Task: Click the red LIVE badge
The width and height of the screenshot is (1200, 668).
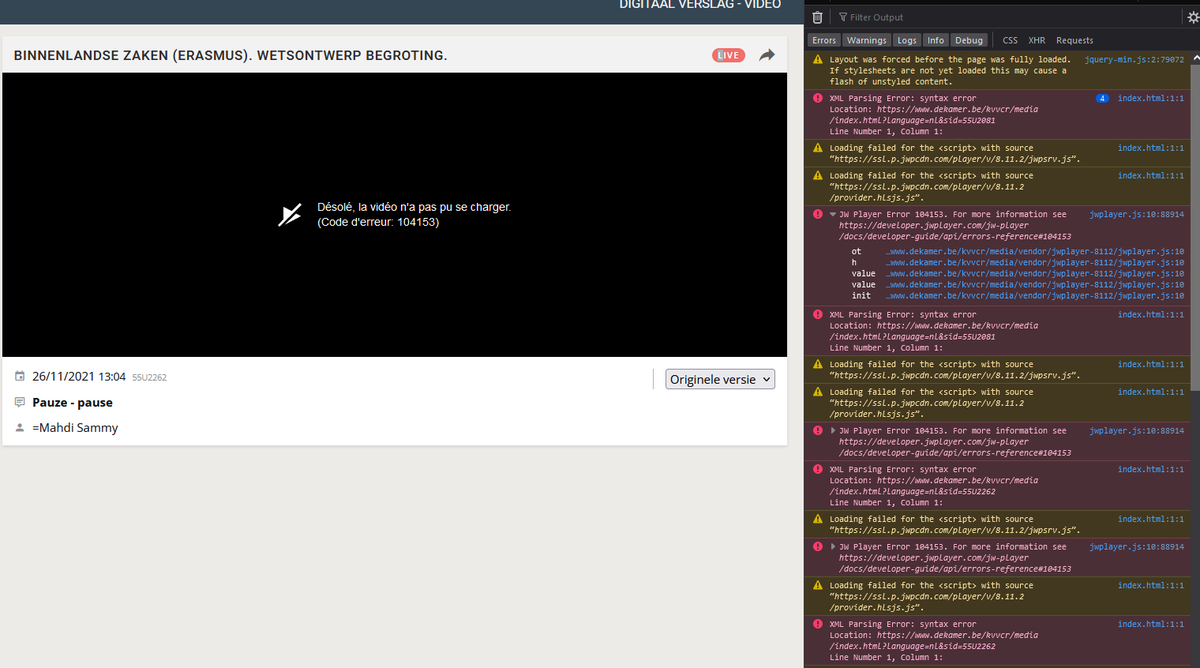Action: (728, 55)
